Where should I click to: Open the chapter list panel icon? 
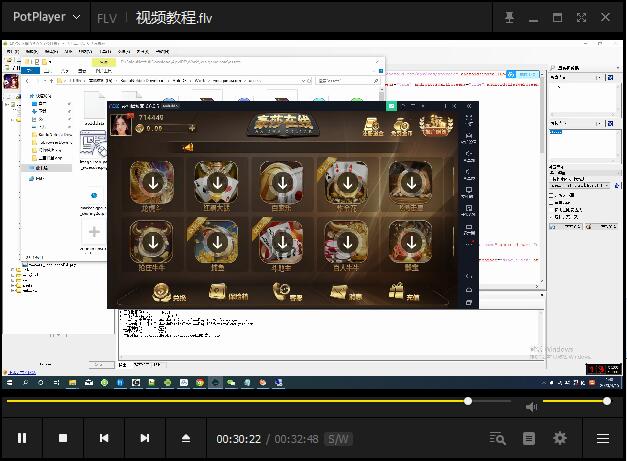pyautogui.click(x=529, y=438)
